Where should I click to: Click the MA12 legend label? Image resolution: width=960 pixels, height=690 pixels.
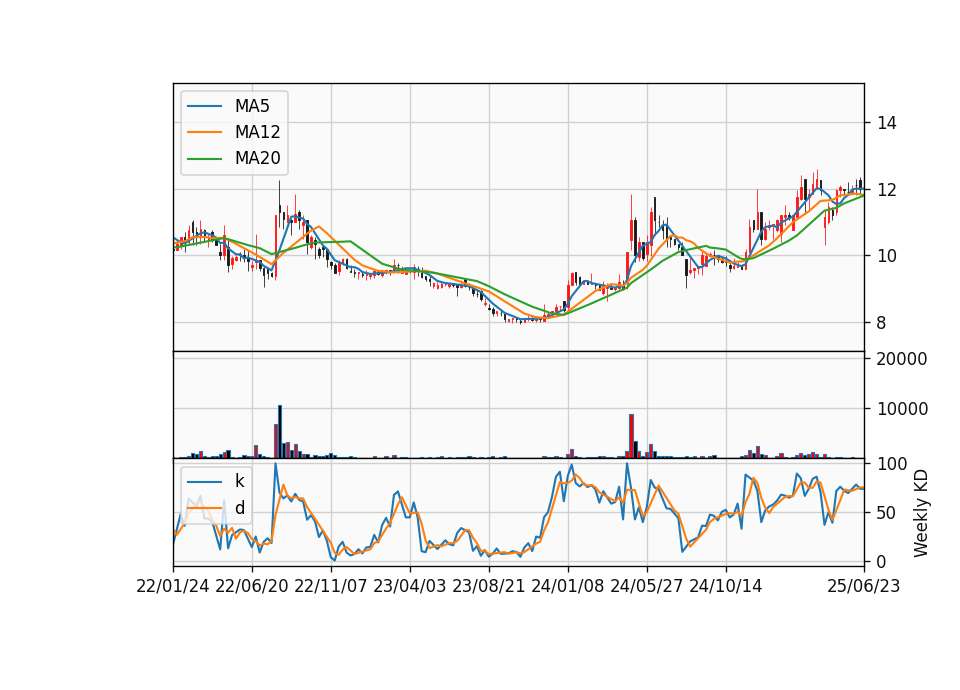tap(257, 132)
